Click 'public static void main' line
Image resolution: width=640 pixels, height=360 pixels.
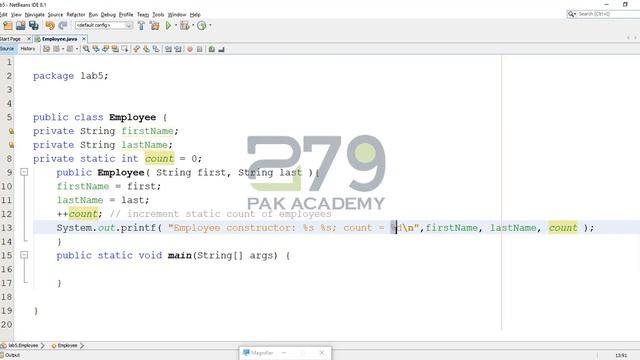point(173,256)
